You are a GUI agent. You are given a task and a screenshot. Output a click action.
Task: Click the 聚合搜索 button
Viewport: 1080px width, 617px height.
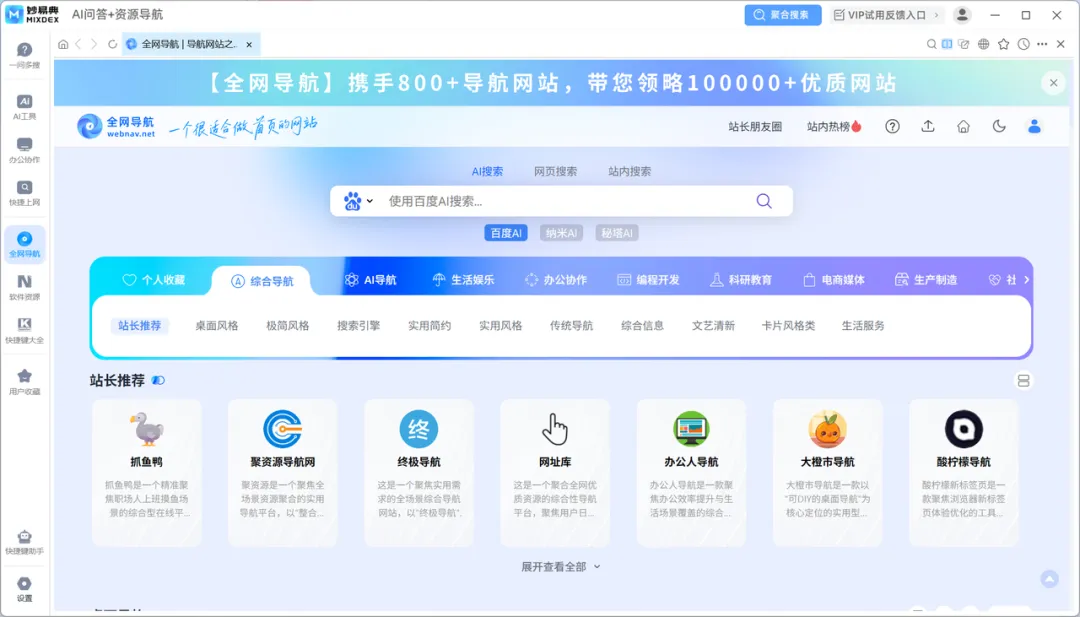point(782,14)
